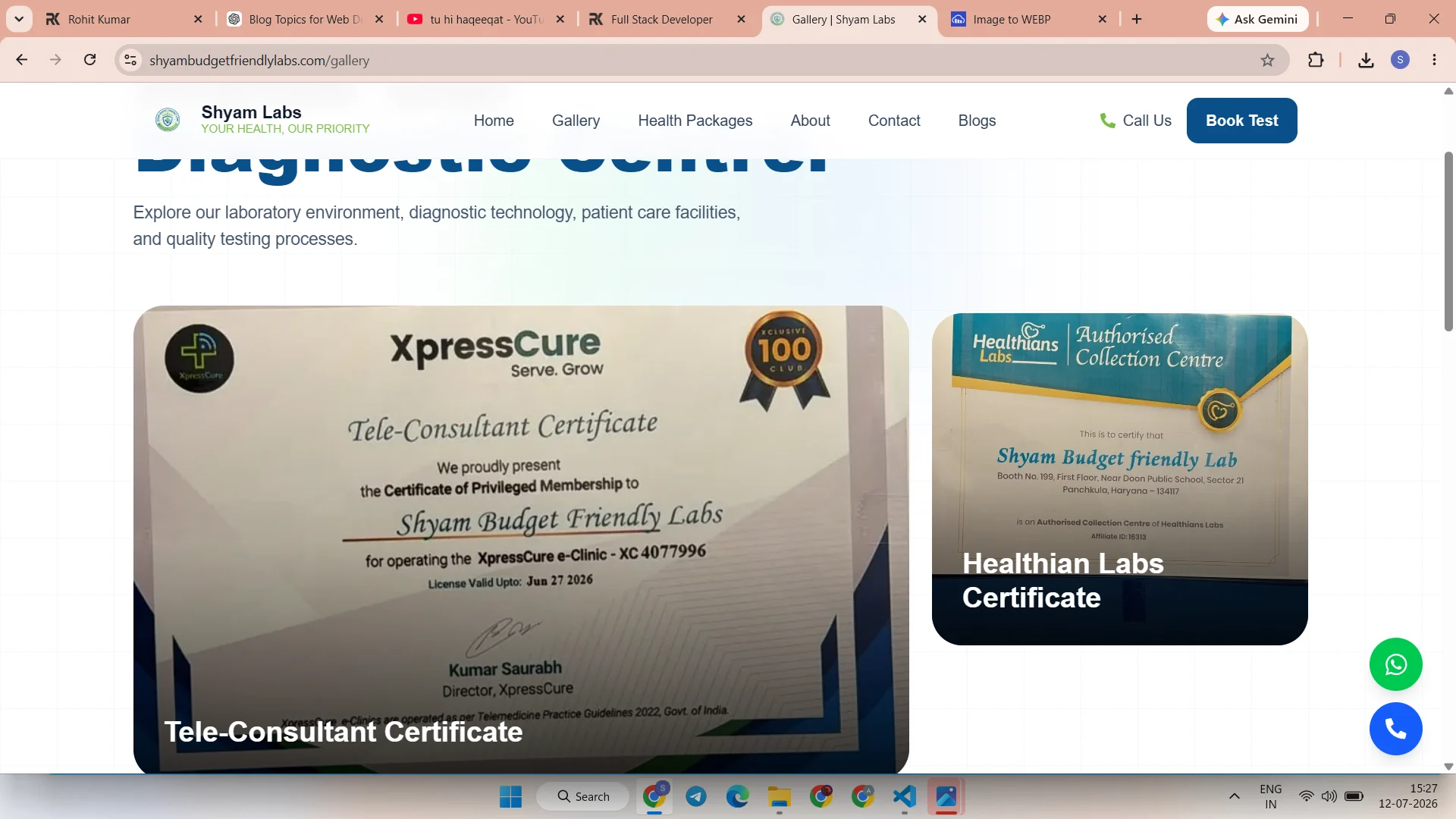Click the blue phone call floating button
The width and height of the screenshot is (1456, 819).
pyautogui.click(x=1395, y=729)
